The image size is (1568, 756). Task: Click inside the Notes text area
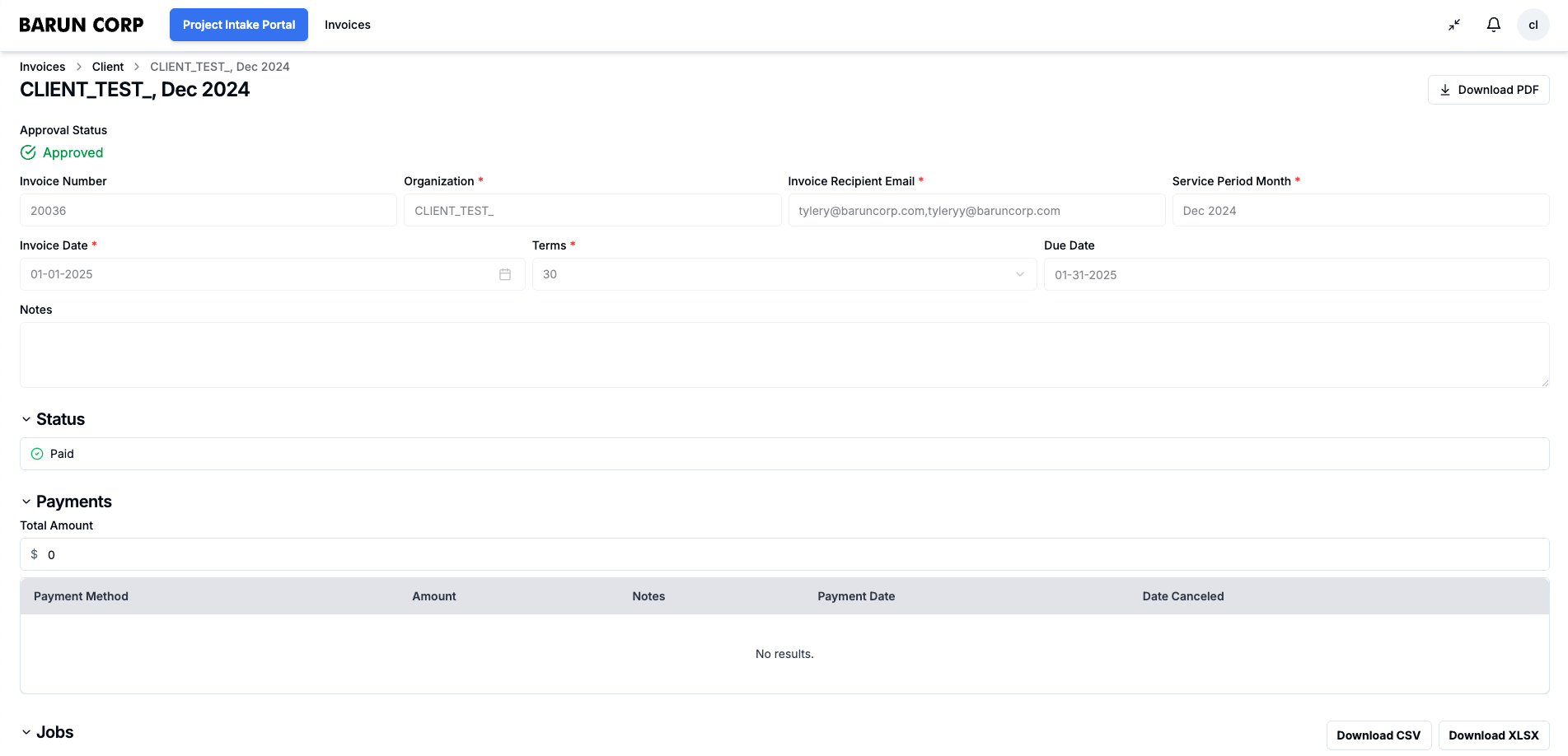coord(784,355)
